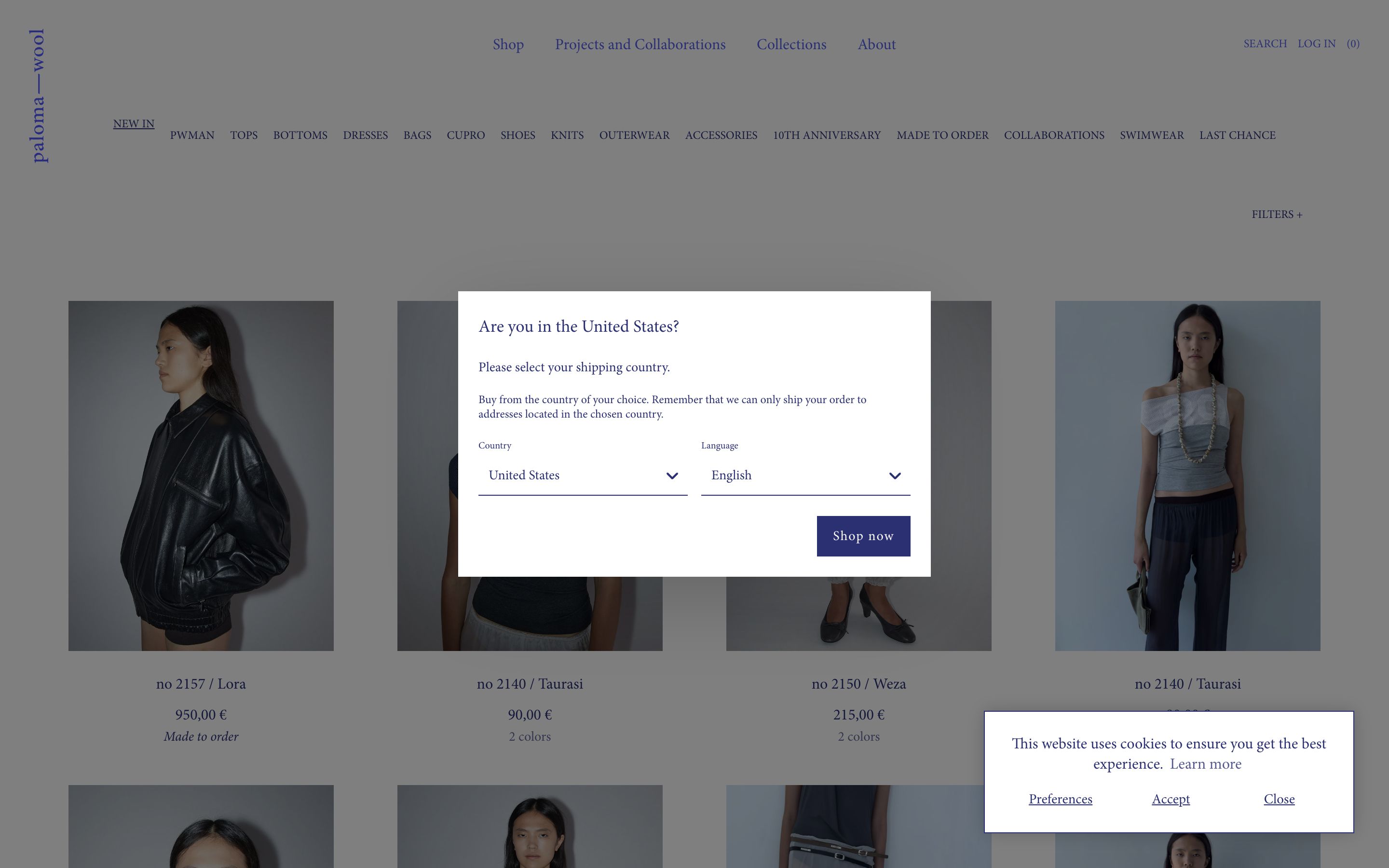Select the 10TH ANNIVERSARY category

[x=827, y=135]
